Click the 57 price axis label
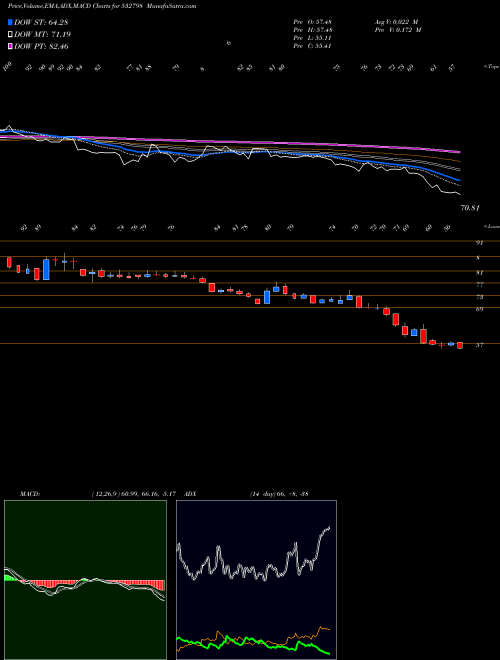The width and height of the screenshot is (500, 660). coord(479,345)
